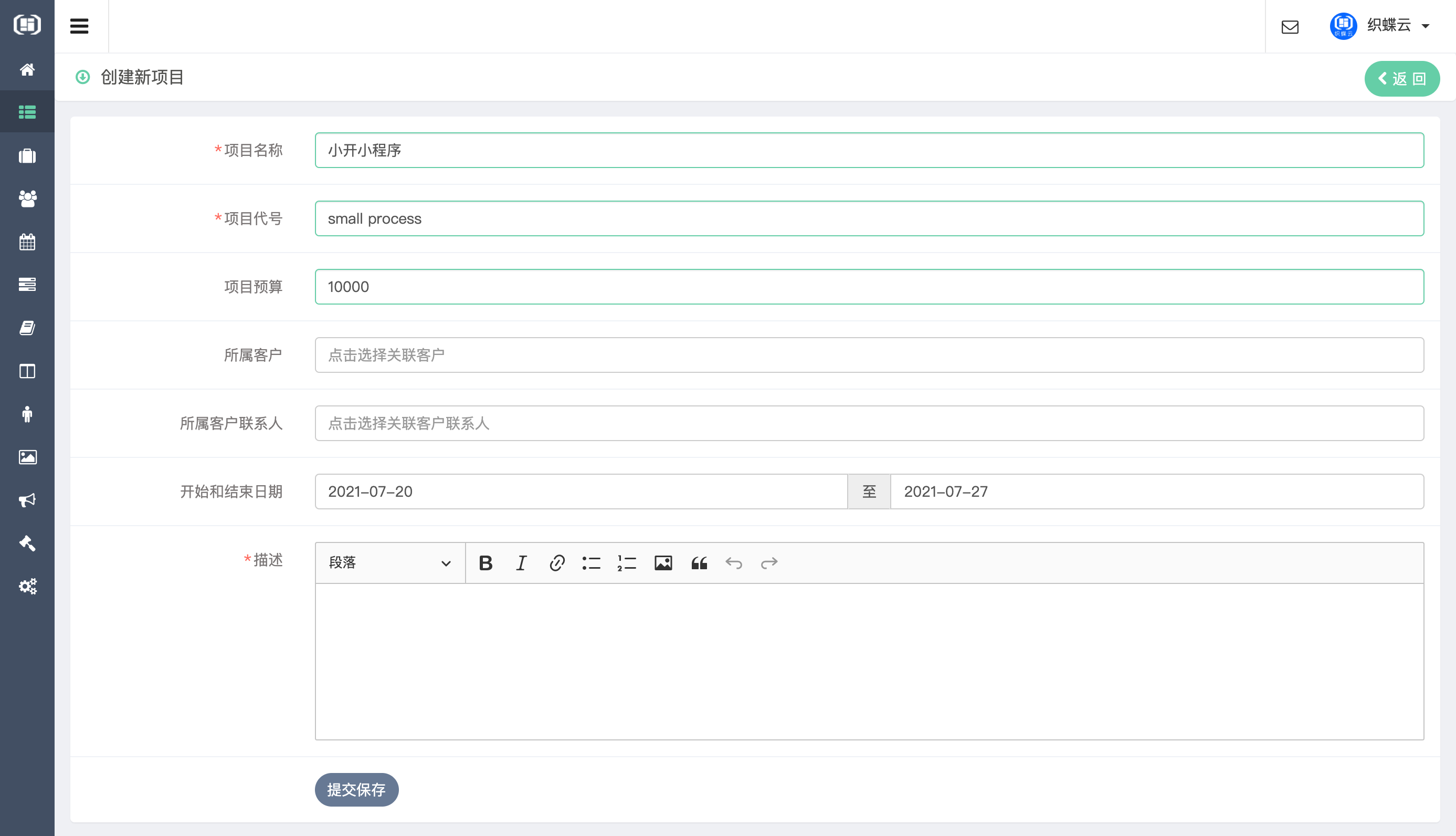
Task: Toggle italic formatting in the description editor
Action: pyautogui.click(x=521, y=563)
